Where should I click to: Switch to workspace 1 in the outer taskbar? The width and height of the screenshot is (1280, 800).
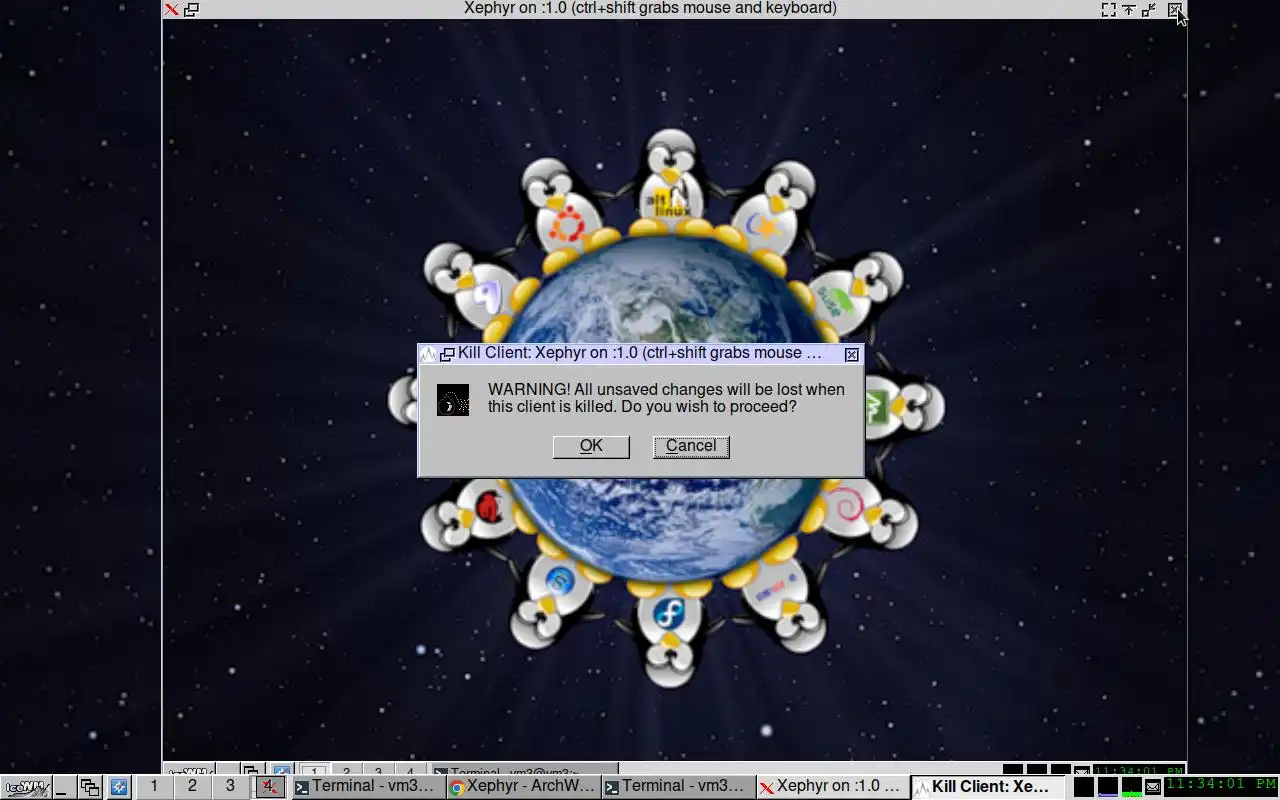pos(154,786)
